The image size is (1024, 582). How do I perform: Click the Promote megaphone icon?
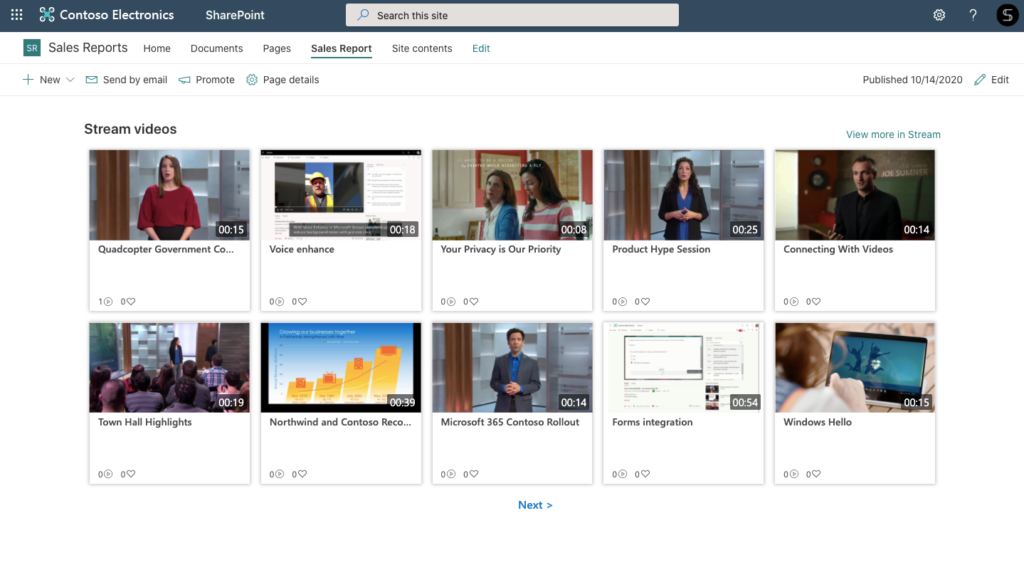pyautogui.click(x=185, y=80)
